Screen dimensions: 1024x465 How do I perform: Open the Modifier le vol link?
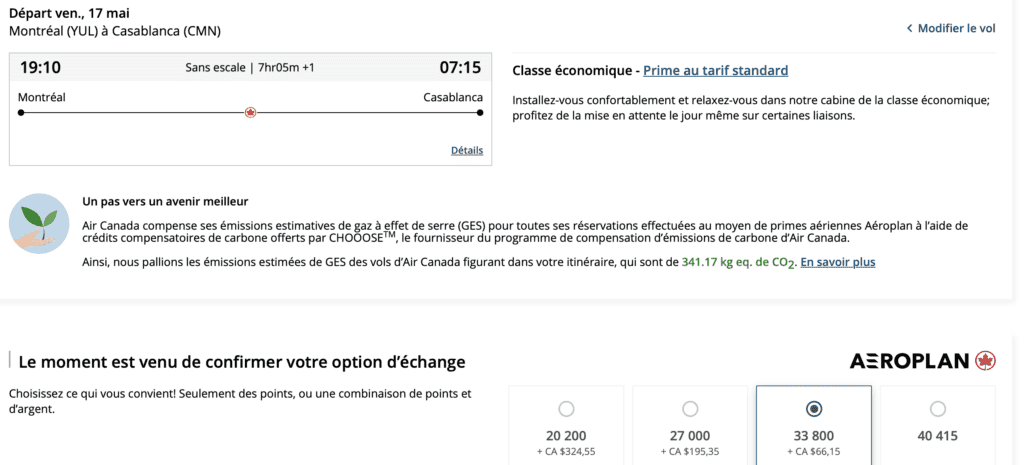pyautogui.click(x=956, y=29)
